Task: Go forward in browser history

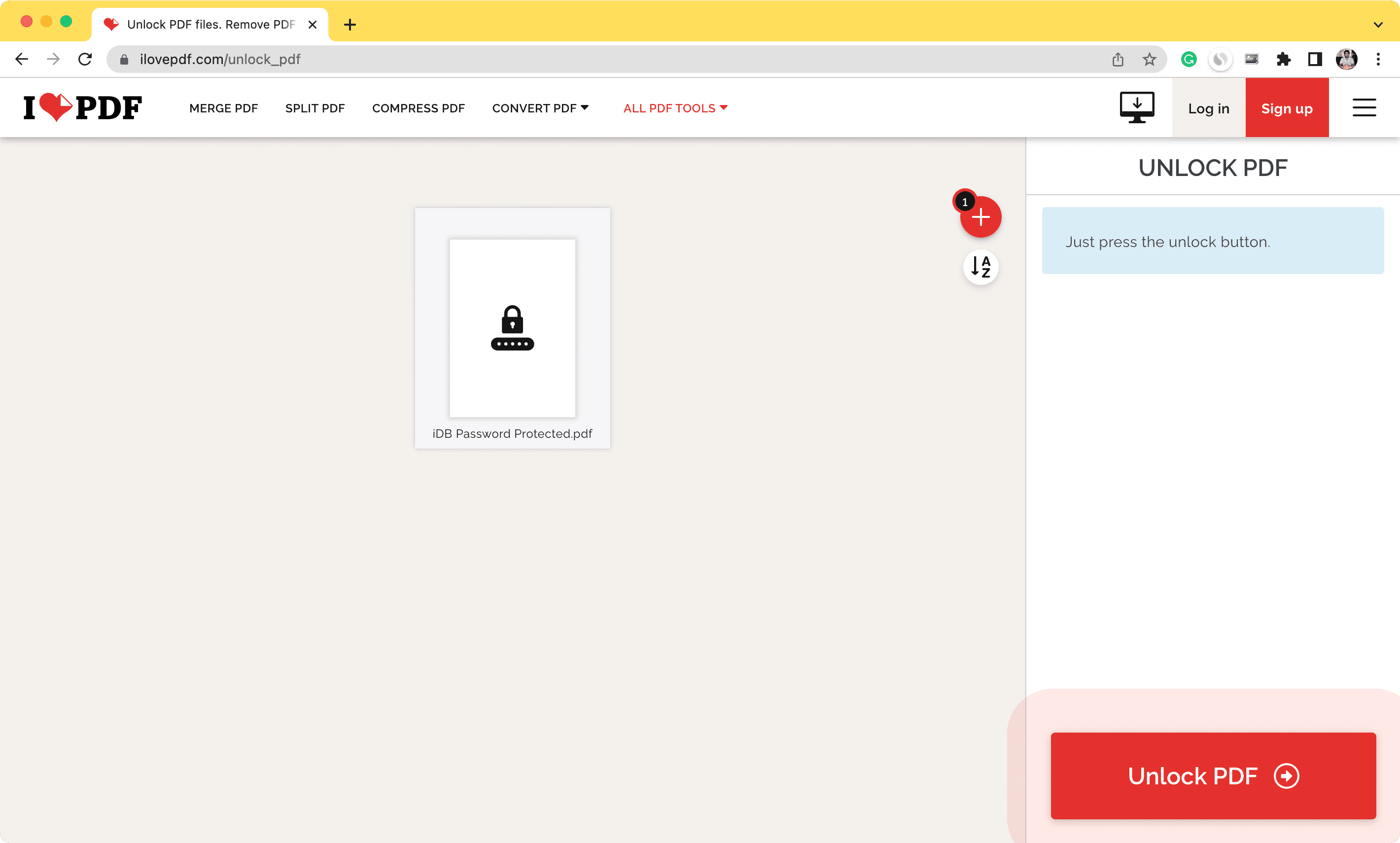Action: (x=53, y=59)
